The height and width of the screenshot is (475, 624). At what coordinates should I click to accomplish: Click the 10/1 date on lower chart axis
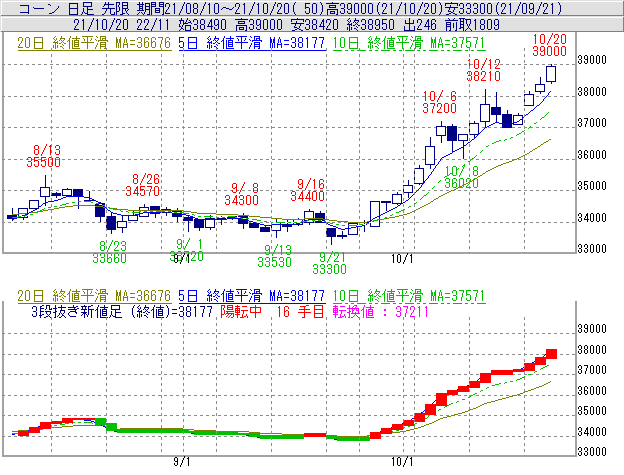coord(402,461)
